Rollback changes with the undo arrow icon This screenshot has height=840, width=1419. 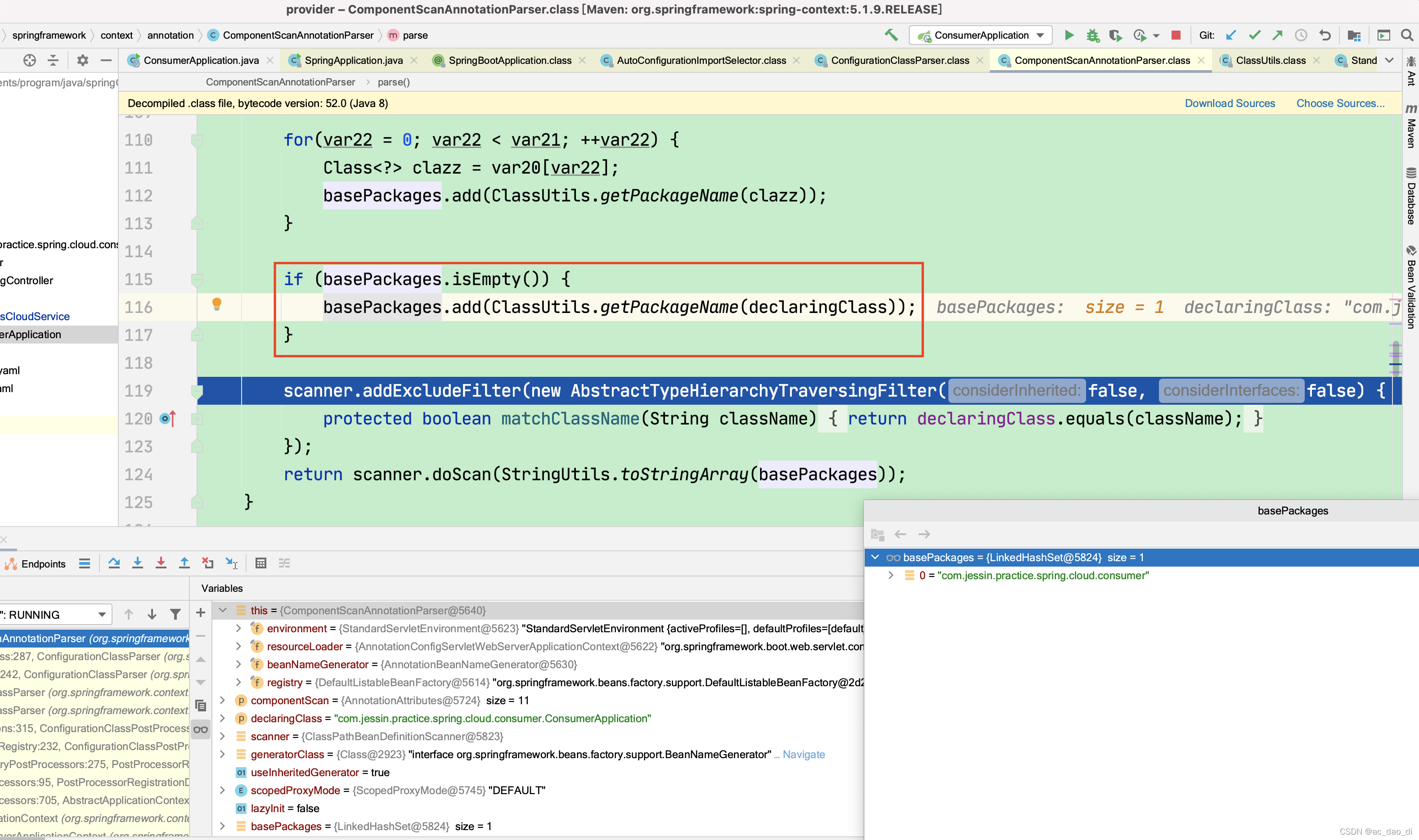click(1325, 35)
